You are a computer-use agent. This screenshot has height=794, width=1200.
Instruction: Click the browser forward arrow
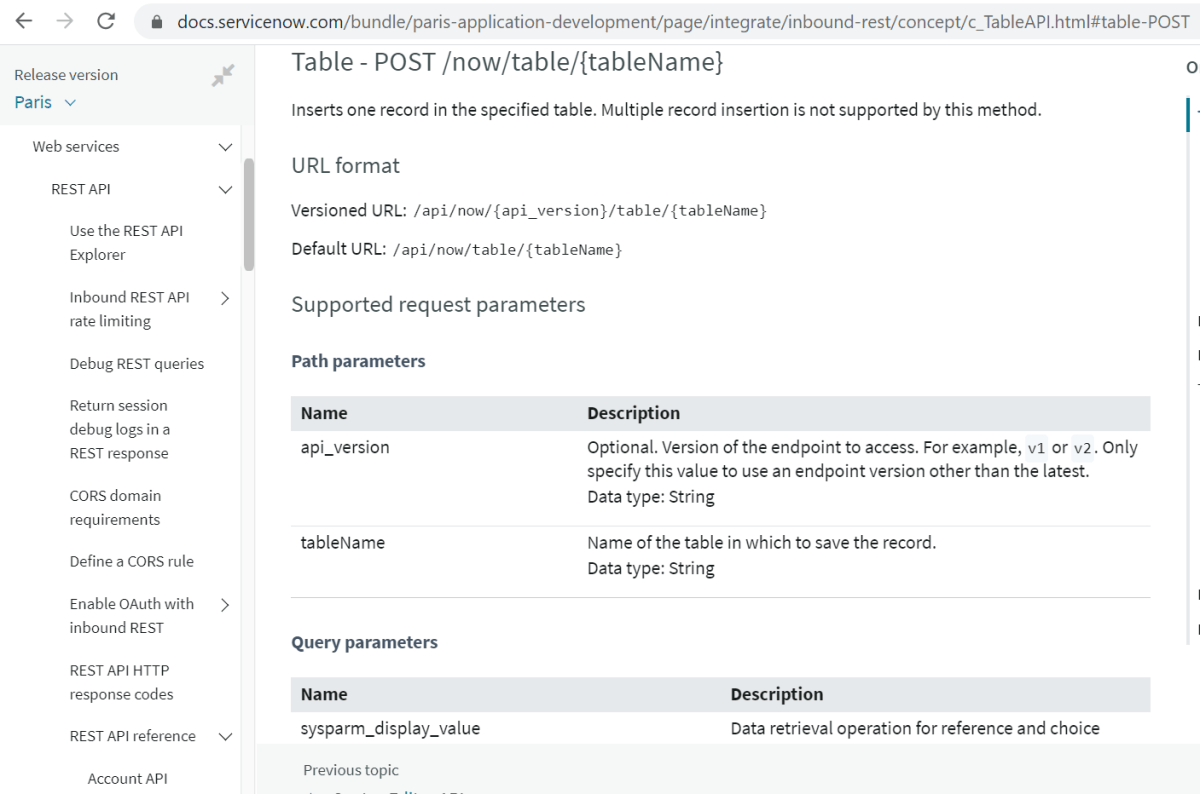click(65, 21)
